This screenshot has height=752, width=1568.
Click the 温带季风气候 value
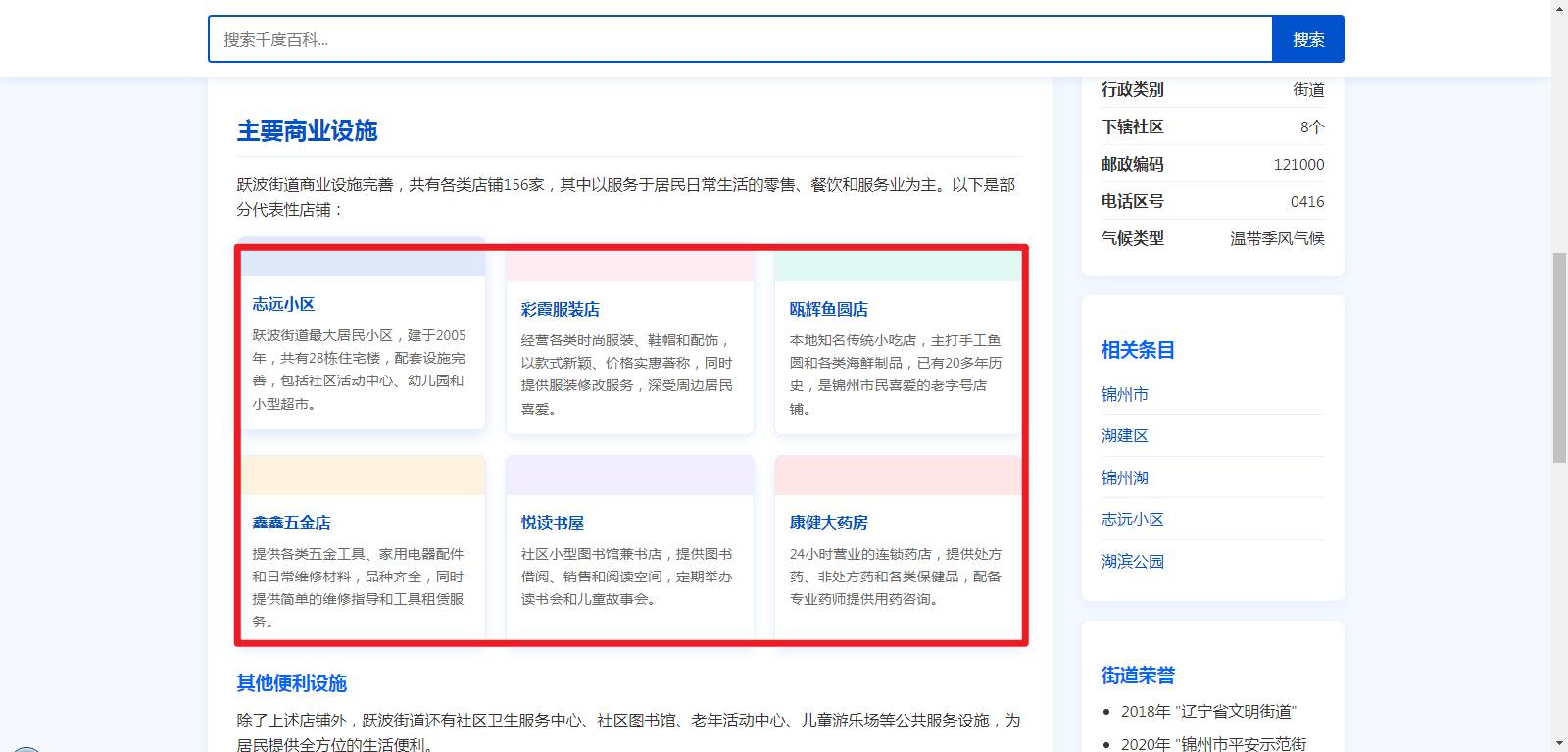pyautogui.click(x=1278, y=238)
